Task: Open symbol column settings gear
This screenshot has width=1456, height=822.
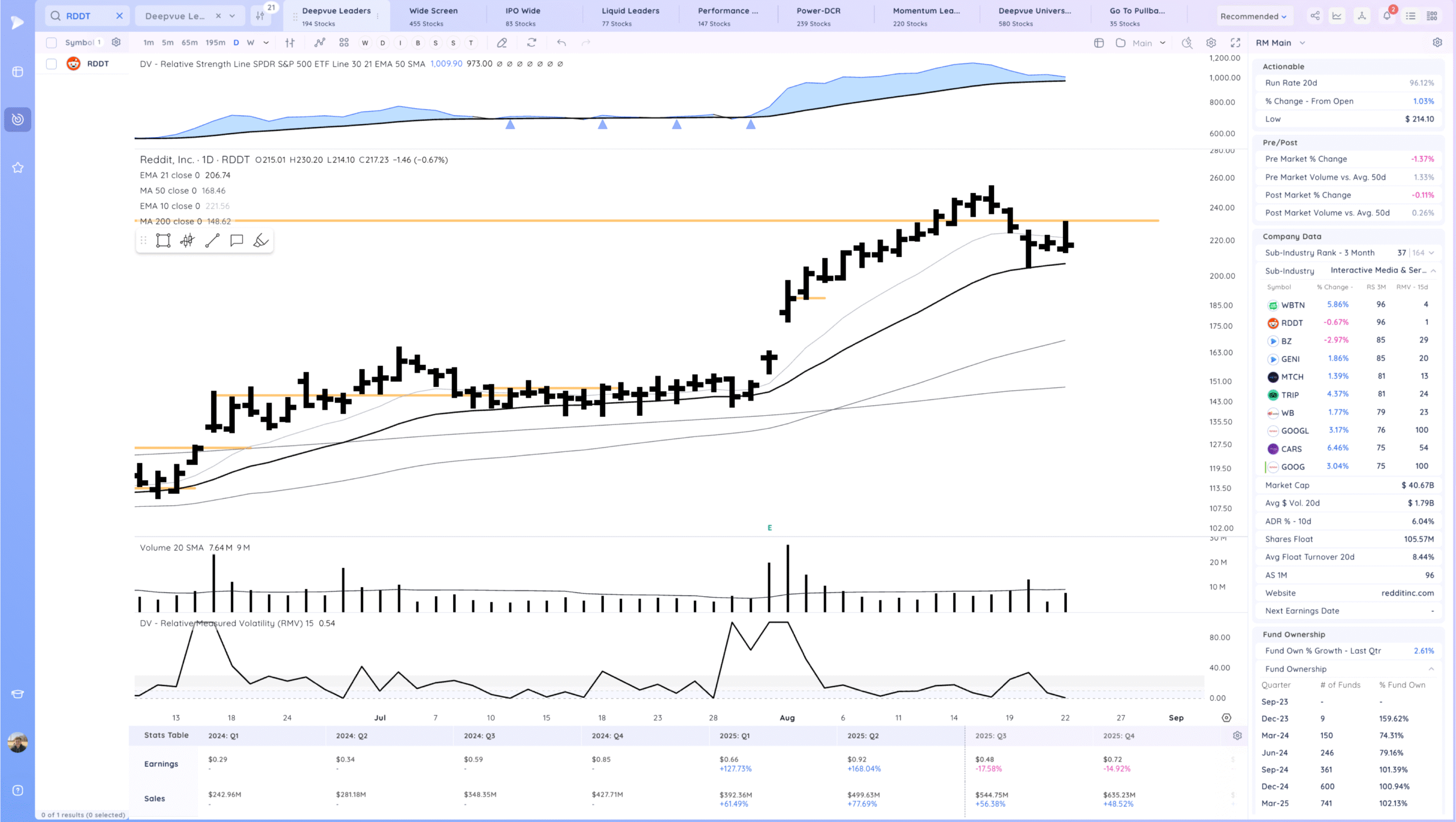Action: coord(116,42)
